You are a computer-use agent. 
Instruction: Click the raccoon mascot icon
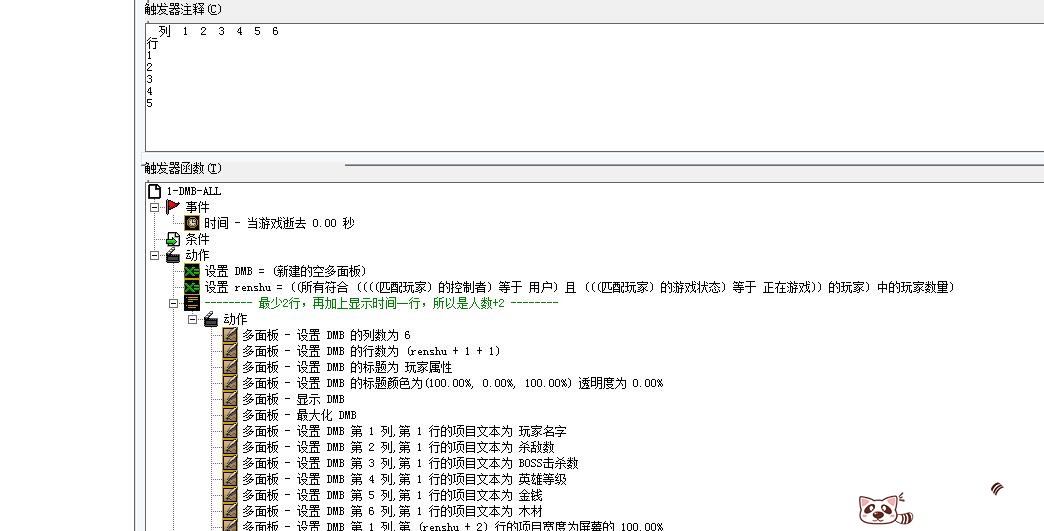point(881,508)
